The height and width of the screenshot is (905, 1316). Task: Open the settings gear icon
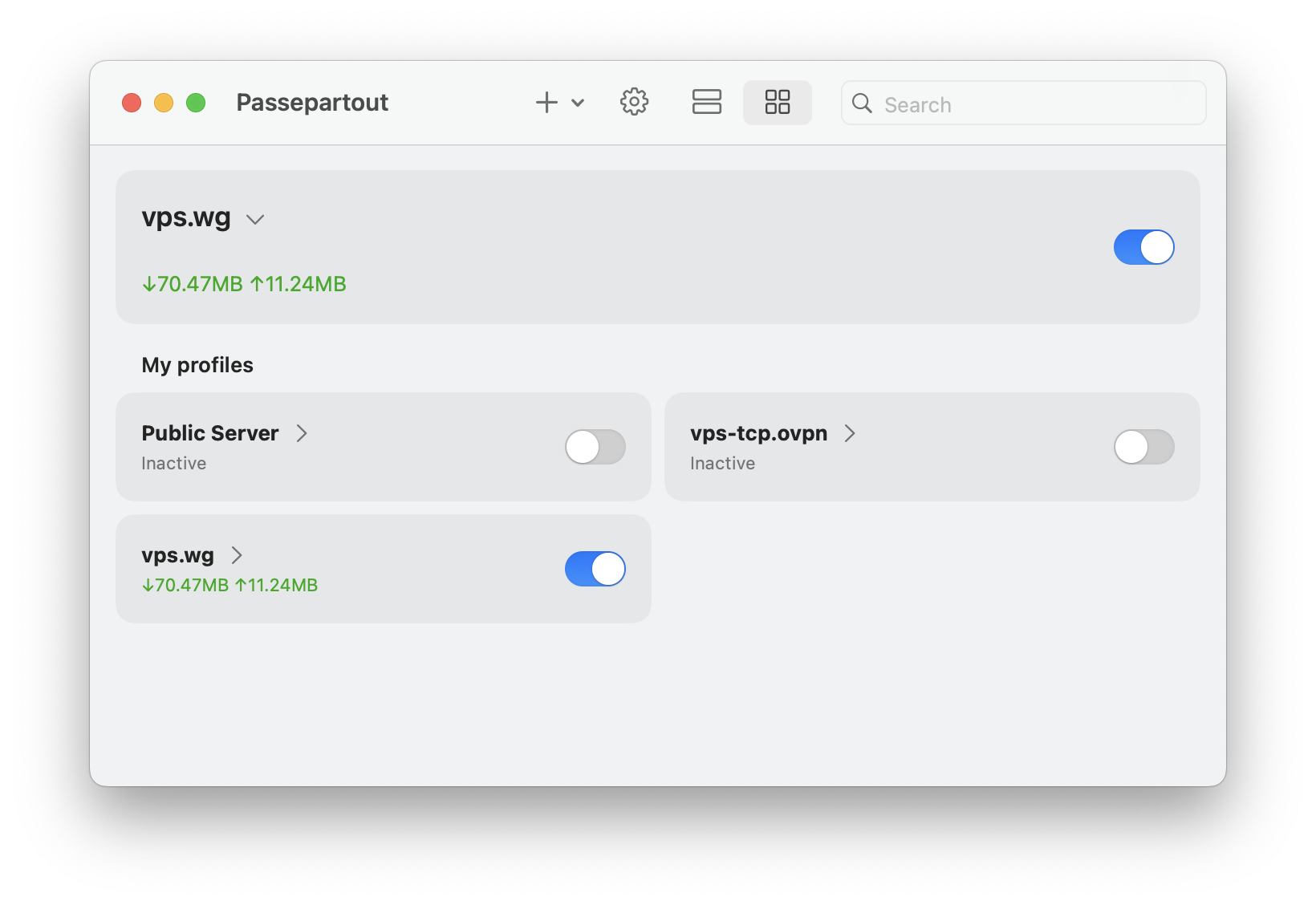pos(634,103)
